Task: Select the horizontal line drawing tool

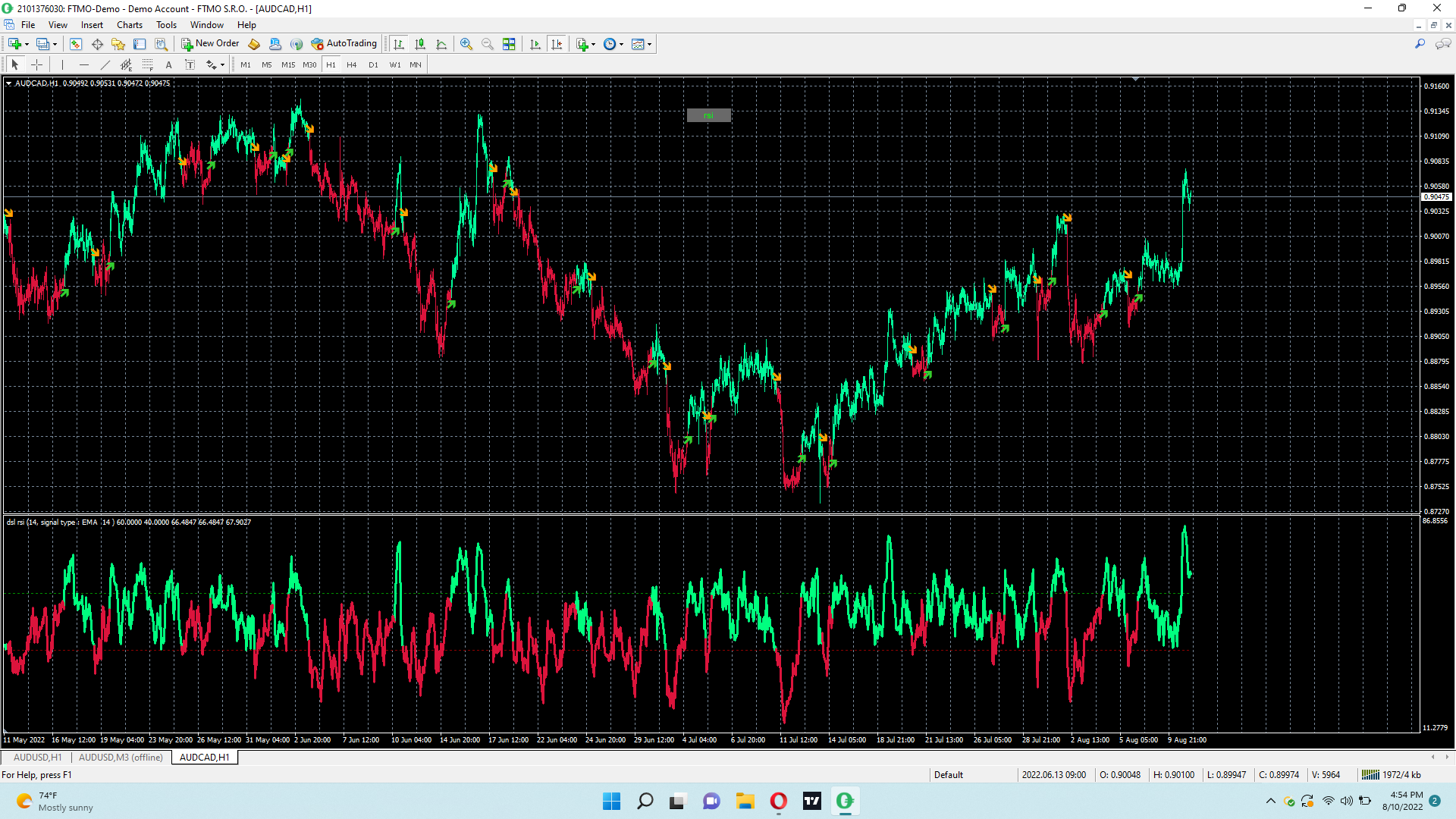Action: click(x=84, y=64)
